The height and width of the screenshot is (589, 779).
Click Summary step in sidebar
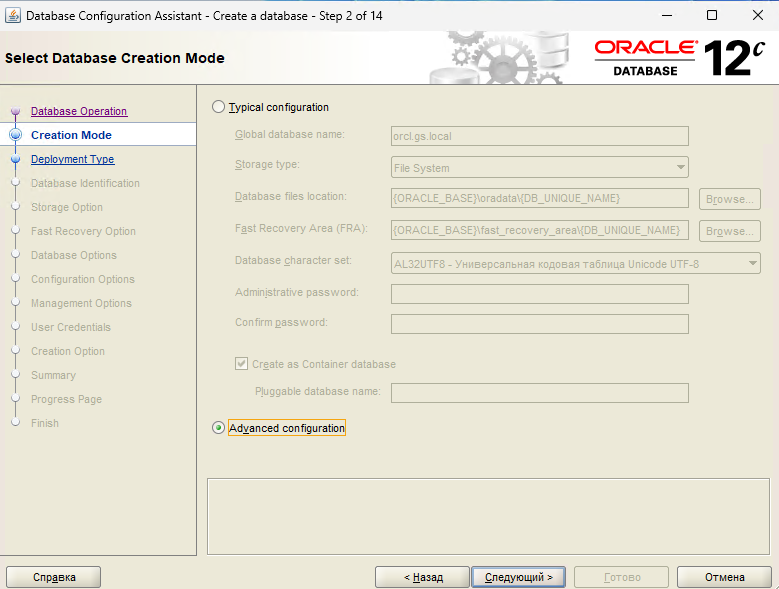coord(53,375)
